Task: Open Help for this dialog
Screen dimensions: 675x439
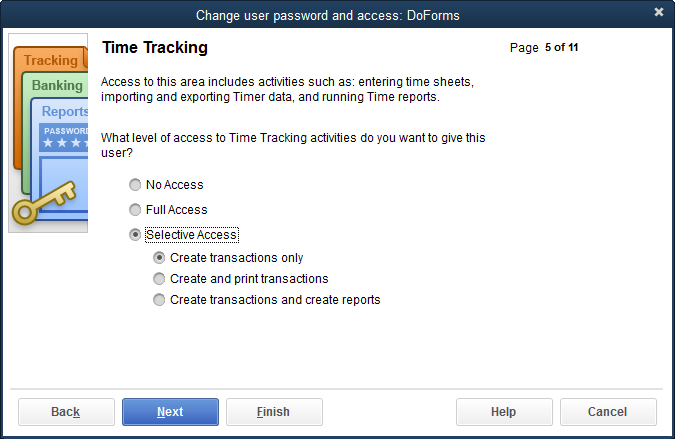Action: coord(504,412)
